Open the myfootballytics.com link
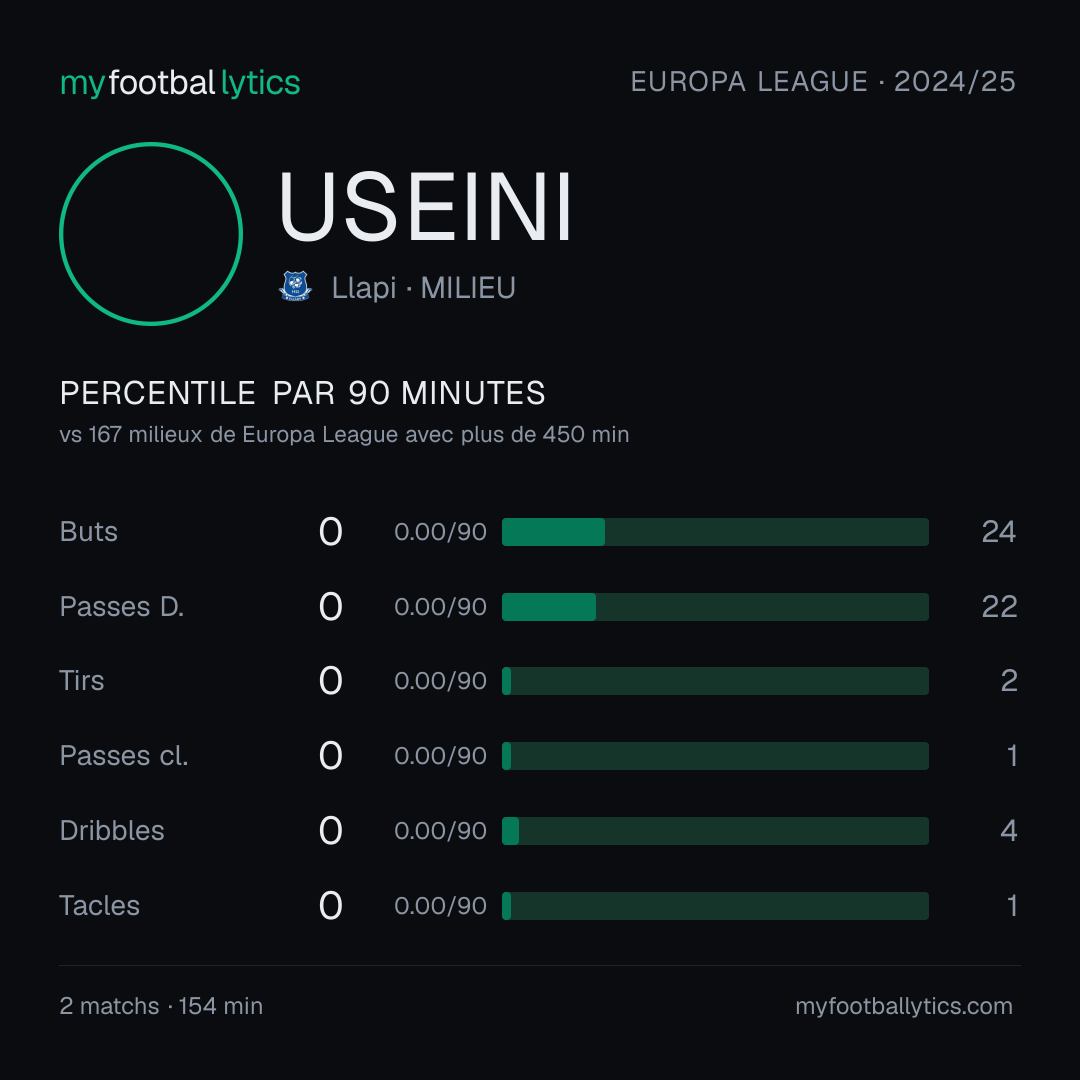This screenshot has height=1080, width=1080. click(x=904, y=1006)
